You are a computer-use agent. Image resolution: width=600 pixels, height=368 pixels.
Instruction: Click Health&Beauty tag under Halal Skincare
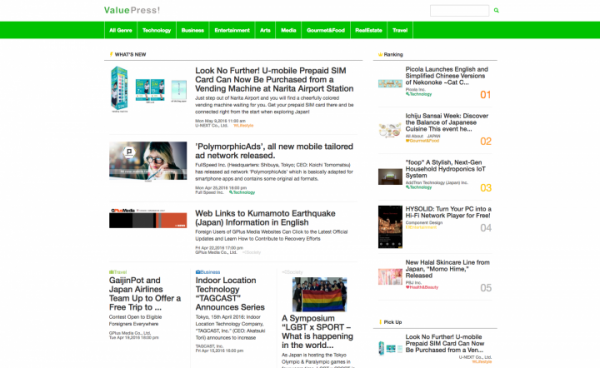click(x=422, y=287)
